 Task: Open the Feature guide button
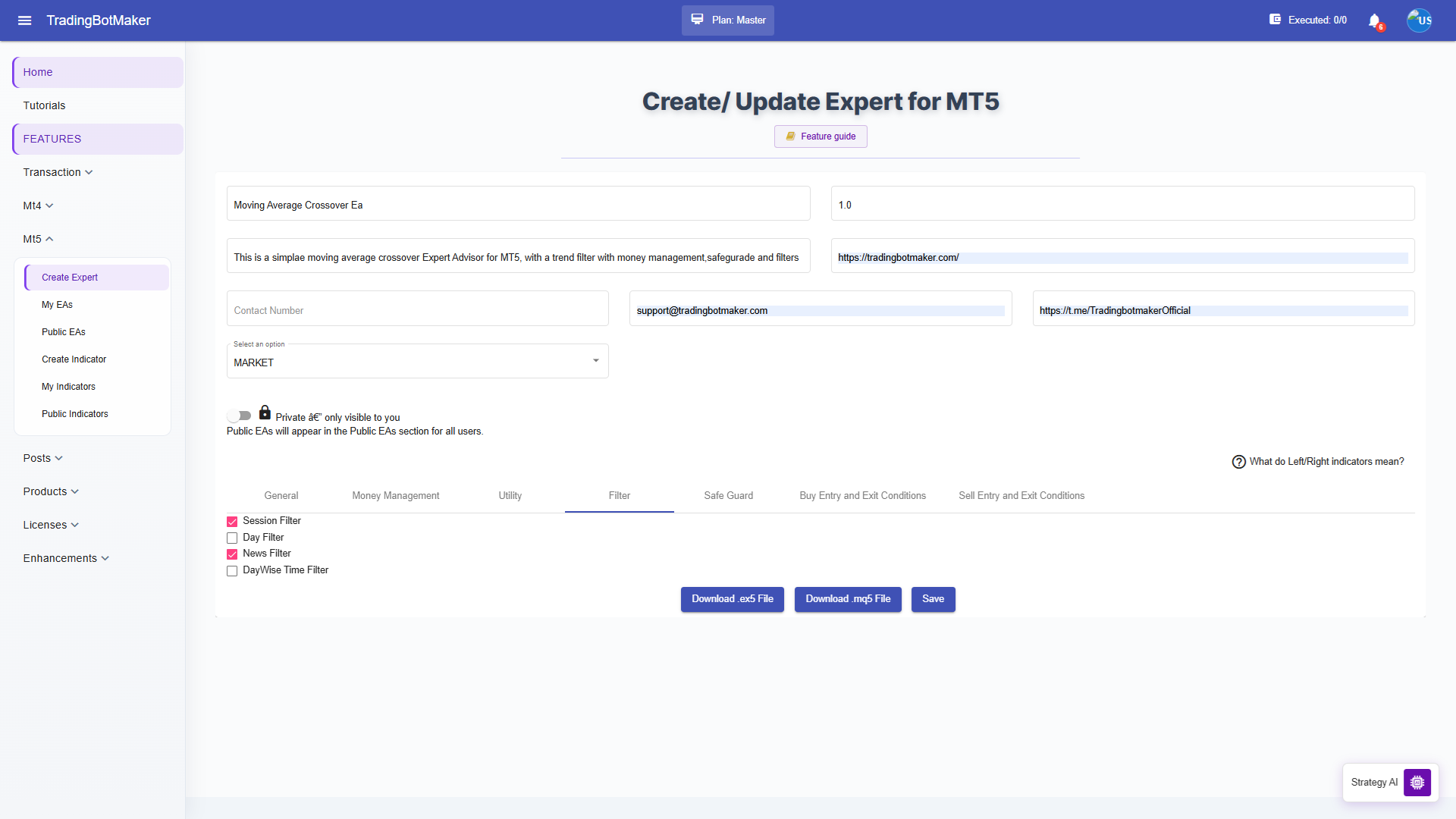coord(821,136)
